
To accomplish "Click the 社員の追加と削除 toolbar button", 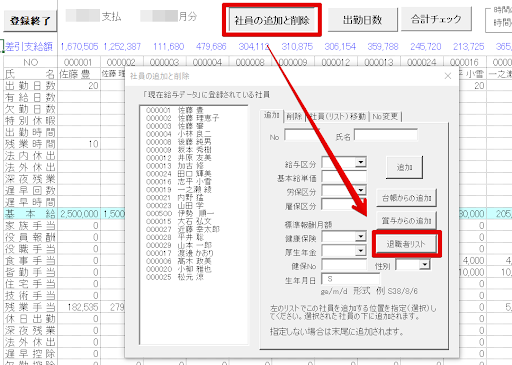I will pyautogui.click(x=272, y=20).
